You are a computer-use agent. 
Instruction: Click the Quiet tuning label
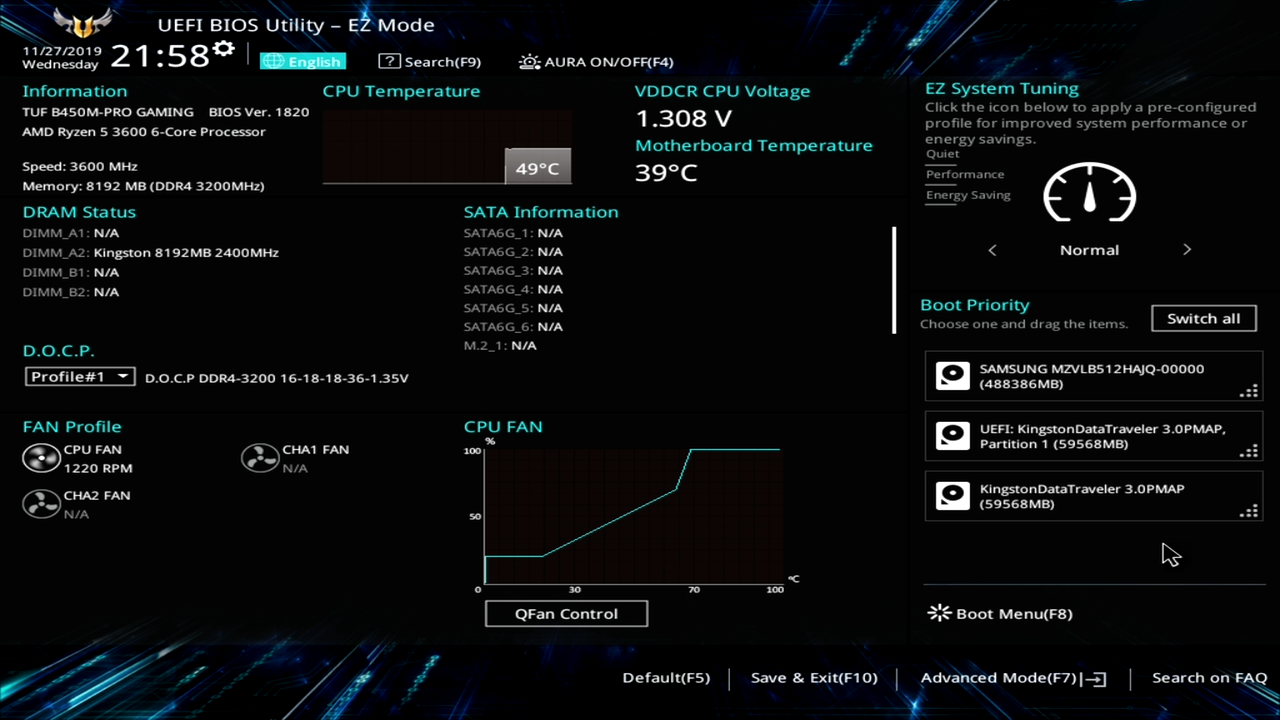coord(942,154)
